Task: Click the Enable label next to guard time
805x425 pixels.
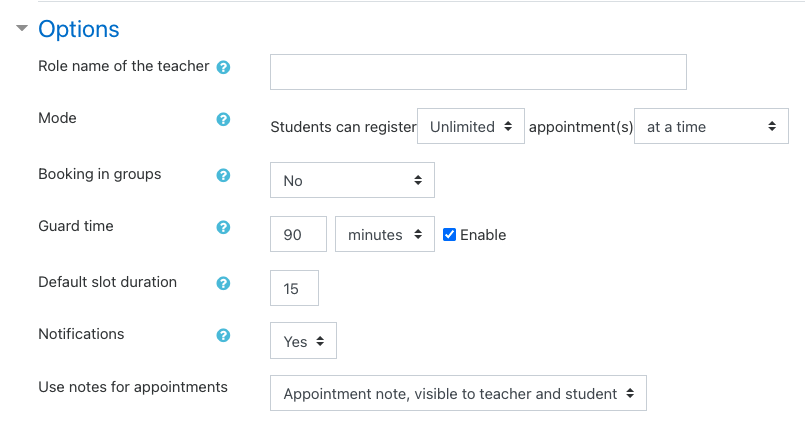Action: pyautogui.click(x=483, y=235)
